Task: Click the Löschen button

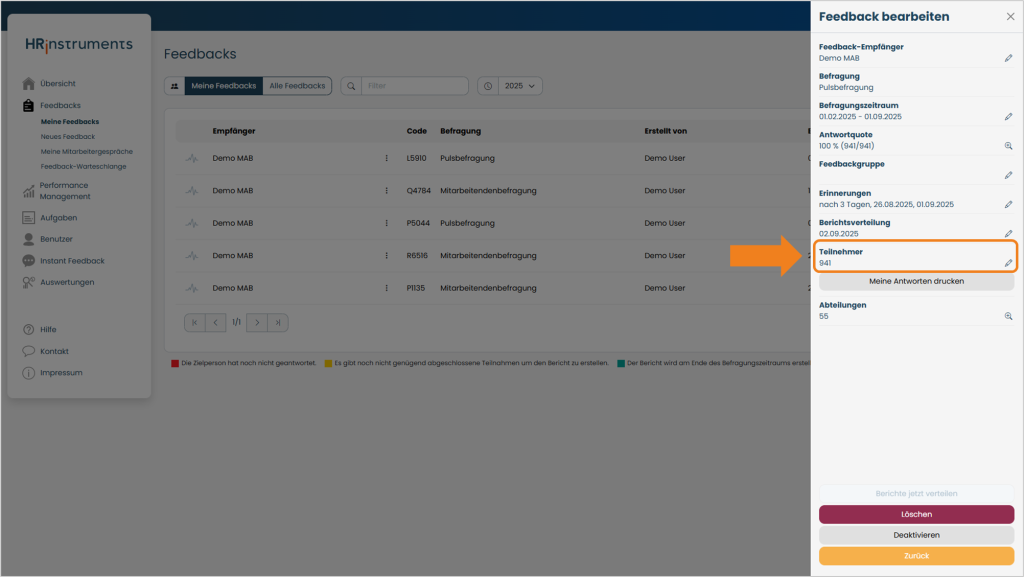Action: (x=916, y=514)
